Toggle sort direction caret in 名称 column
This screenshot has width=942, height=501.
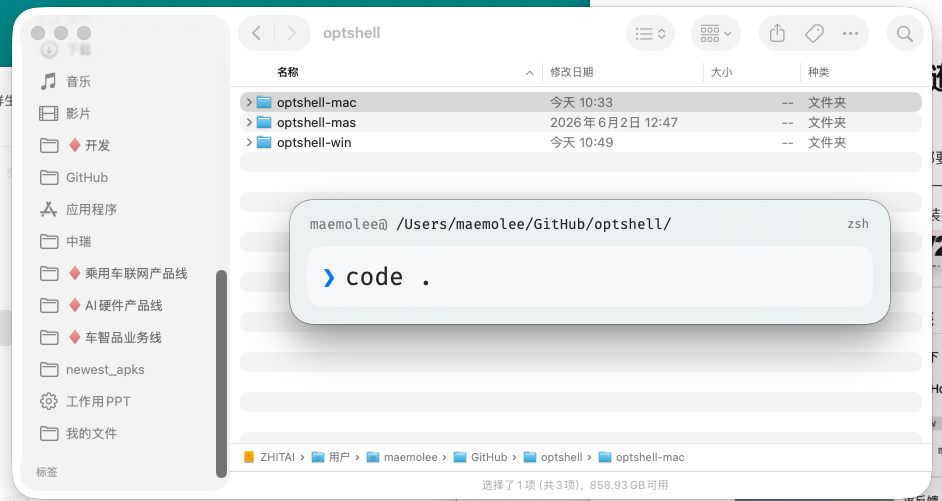click(530, 73)
